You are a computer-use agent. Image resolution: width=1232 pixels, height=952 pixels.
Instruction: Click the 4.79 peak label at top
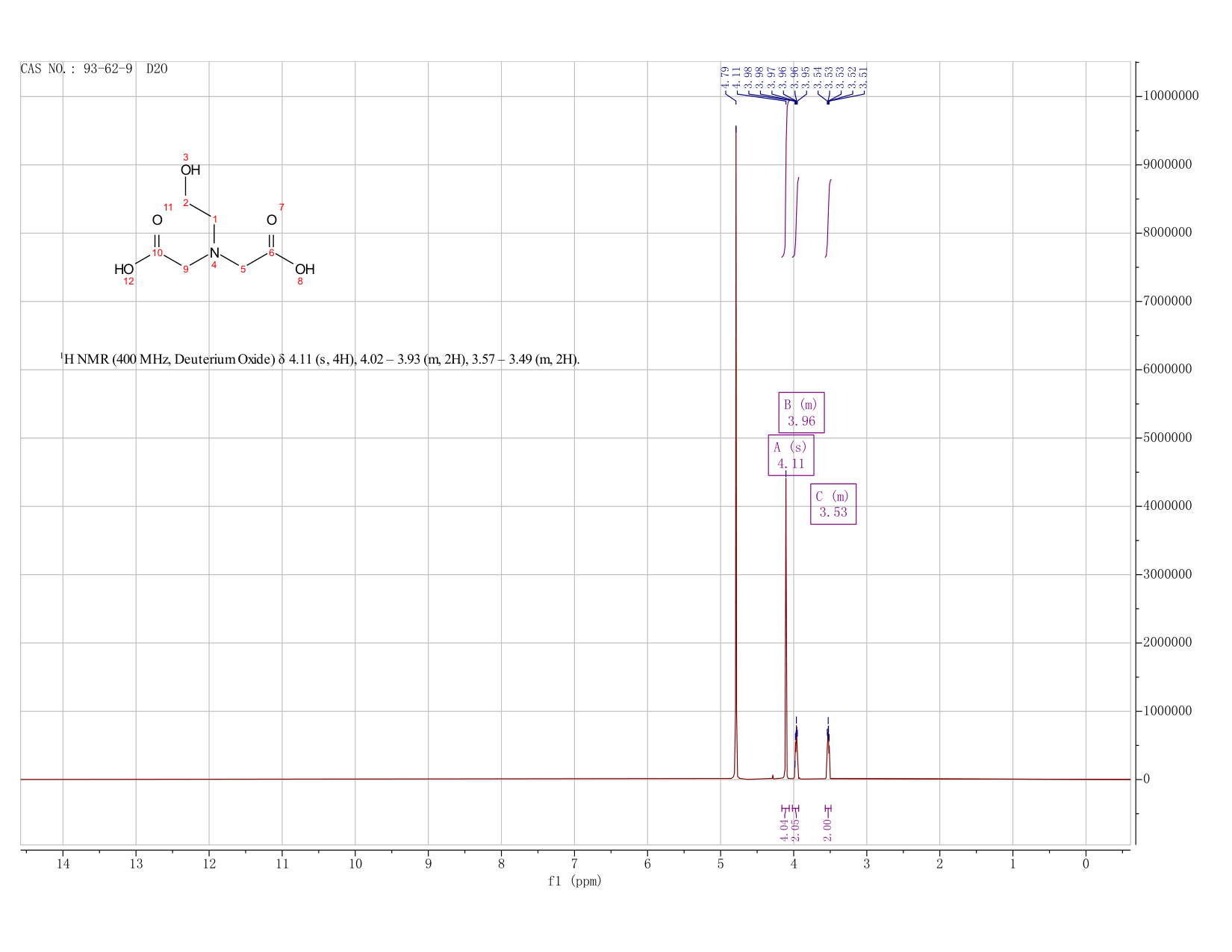click(724, 78)
